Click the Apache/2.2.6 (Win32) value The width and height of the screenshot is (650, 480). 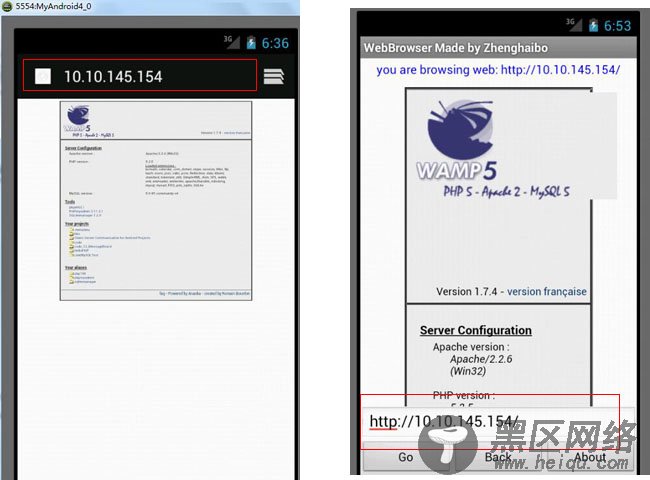[x=481, y=365]
